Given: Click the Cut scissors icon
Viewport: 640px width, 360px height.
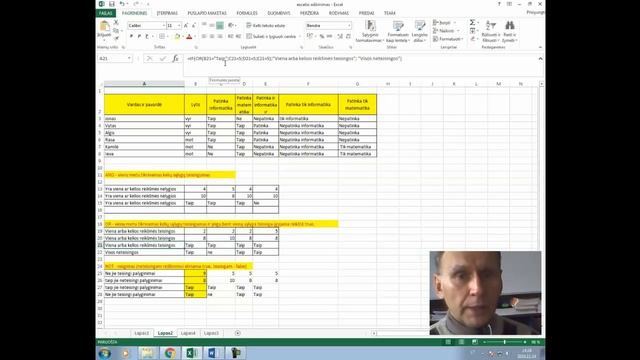Looking at the screenshot, I should coord(116,22).
